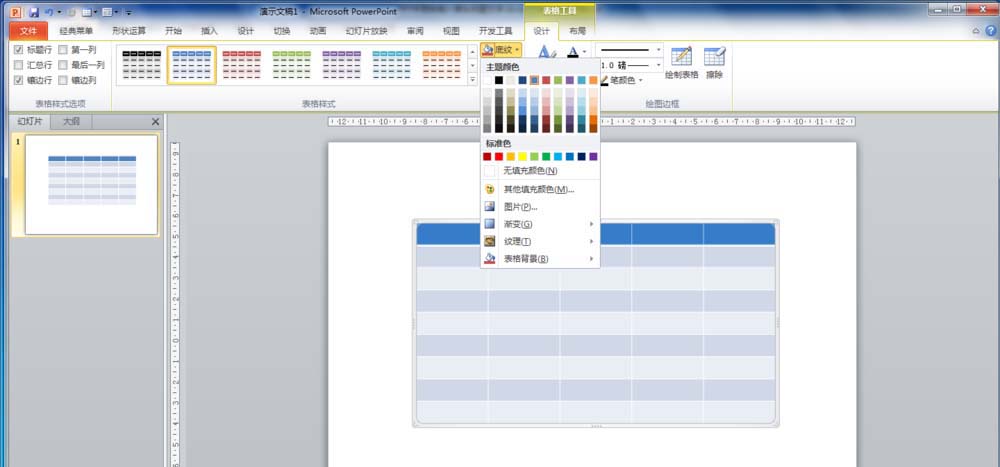Open the 渐变(G) gradient submenu
This screenshot has width=1000, height=467.
click(541, 224)
